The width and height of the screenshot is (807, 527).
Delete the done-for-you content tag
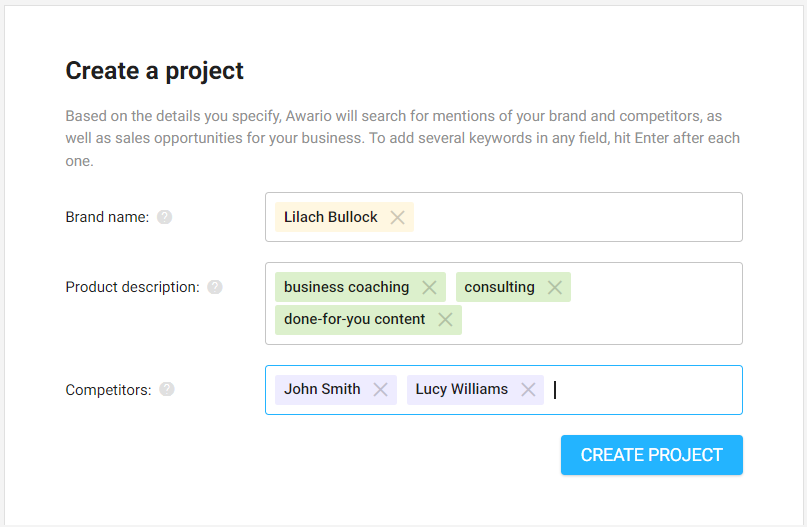[x=445, y=319]
